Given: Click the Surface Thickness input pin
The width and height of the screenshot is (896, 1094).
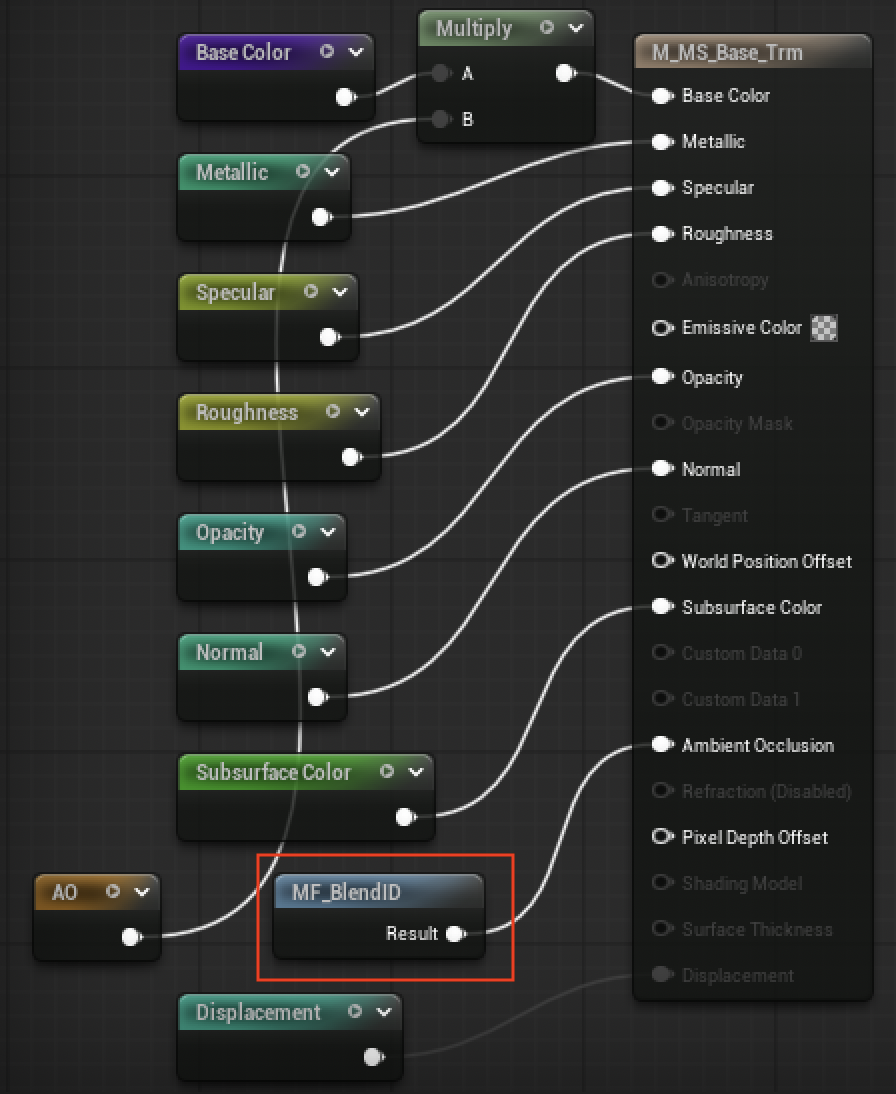Looking at the screenshot, I should 662,929.
